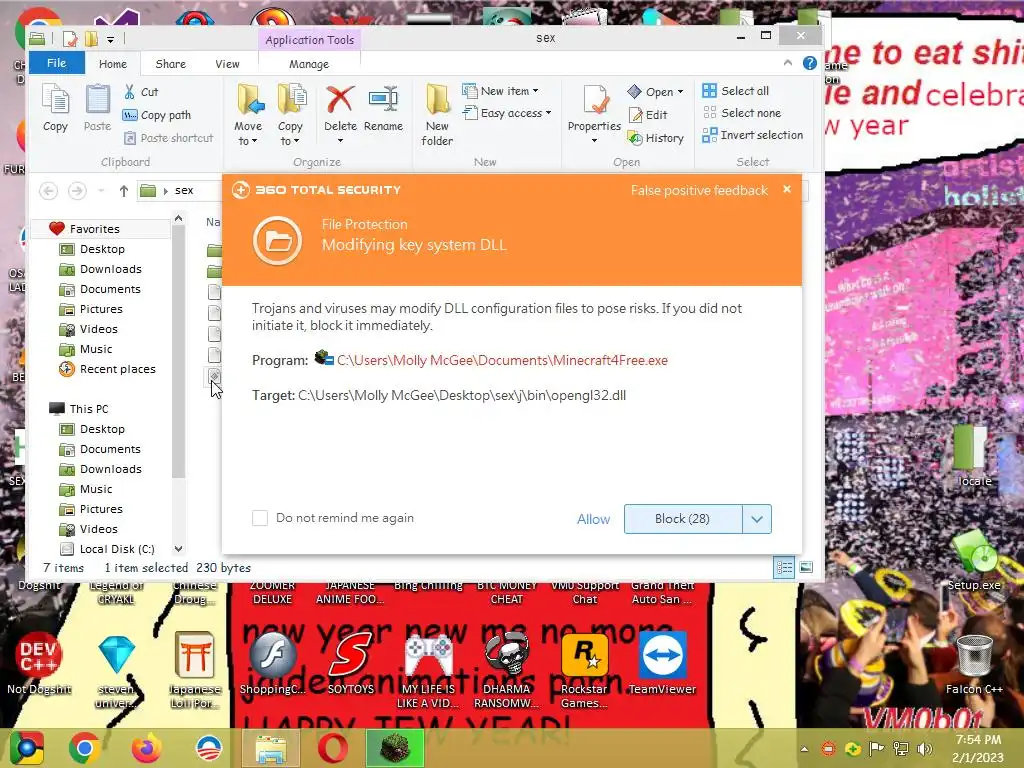Click the Minecraft block taskbar icon
This screenshot has width=1024, height=768.
tap(394, 748)
